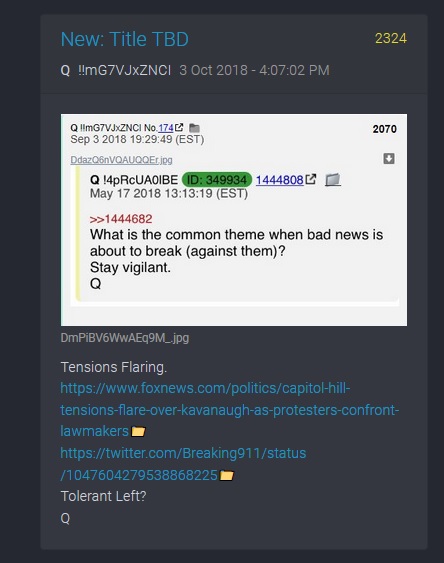Viewport: 444px width, 563px height.
Task: Click the embedded screenshot image thumbnail
Action: (234, 220)
